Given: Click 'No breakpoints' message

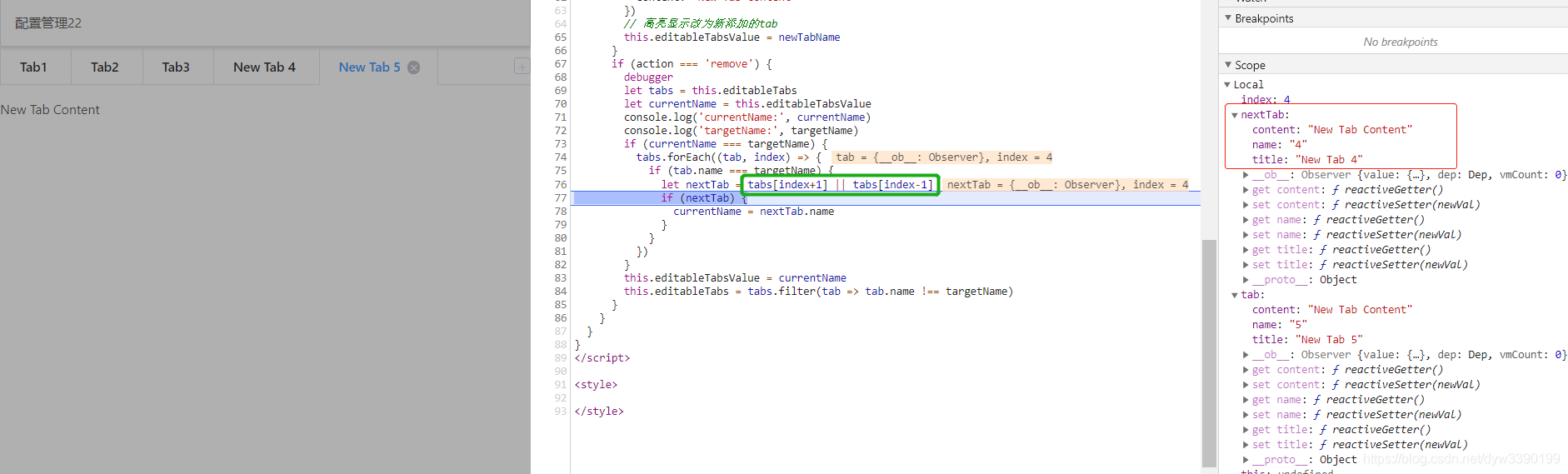Looking at the screenshot, I should point(1401,42).
